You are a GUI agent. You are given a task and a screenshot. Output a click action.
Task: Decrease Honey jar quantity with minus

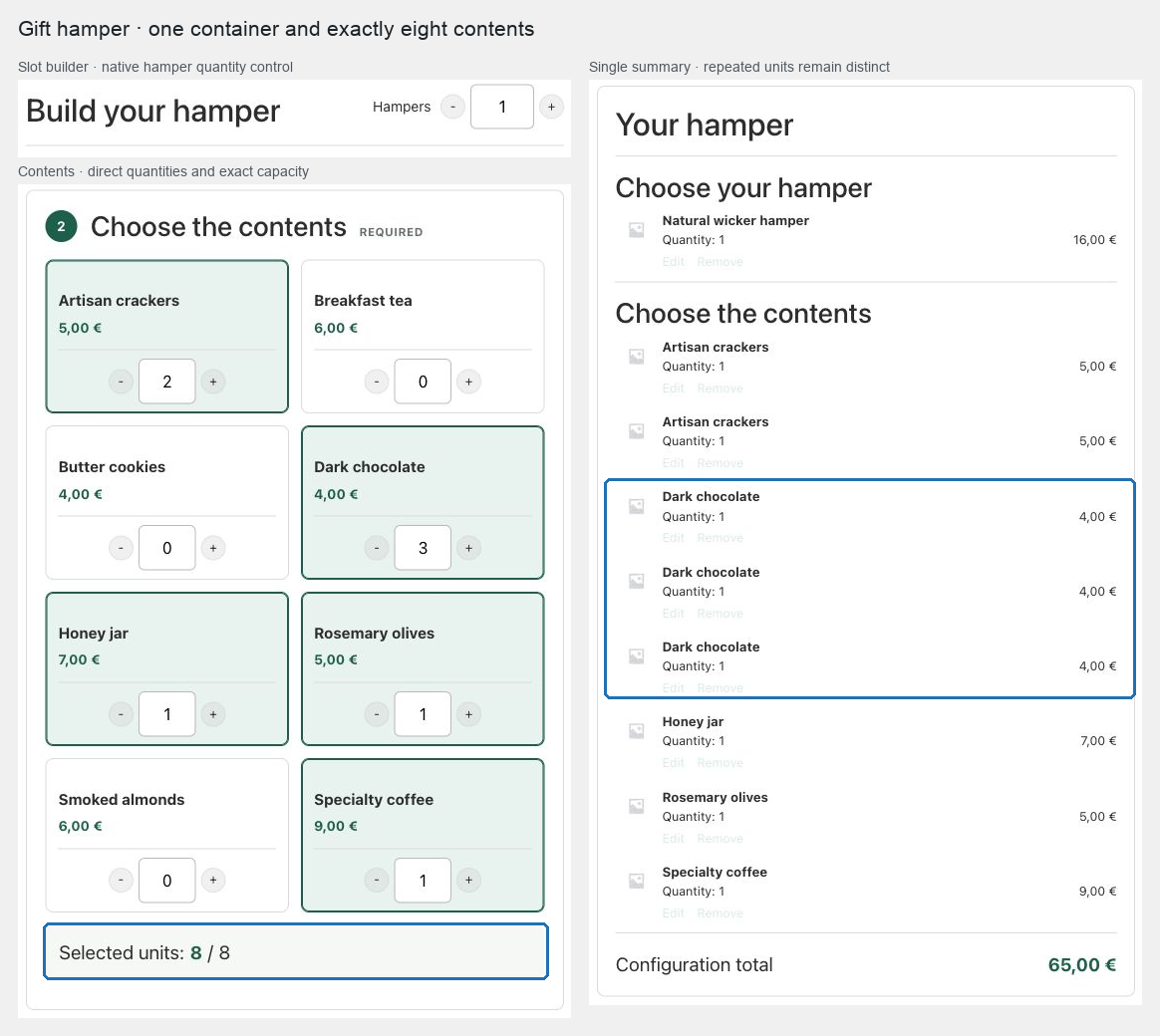tap(121, 714)
